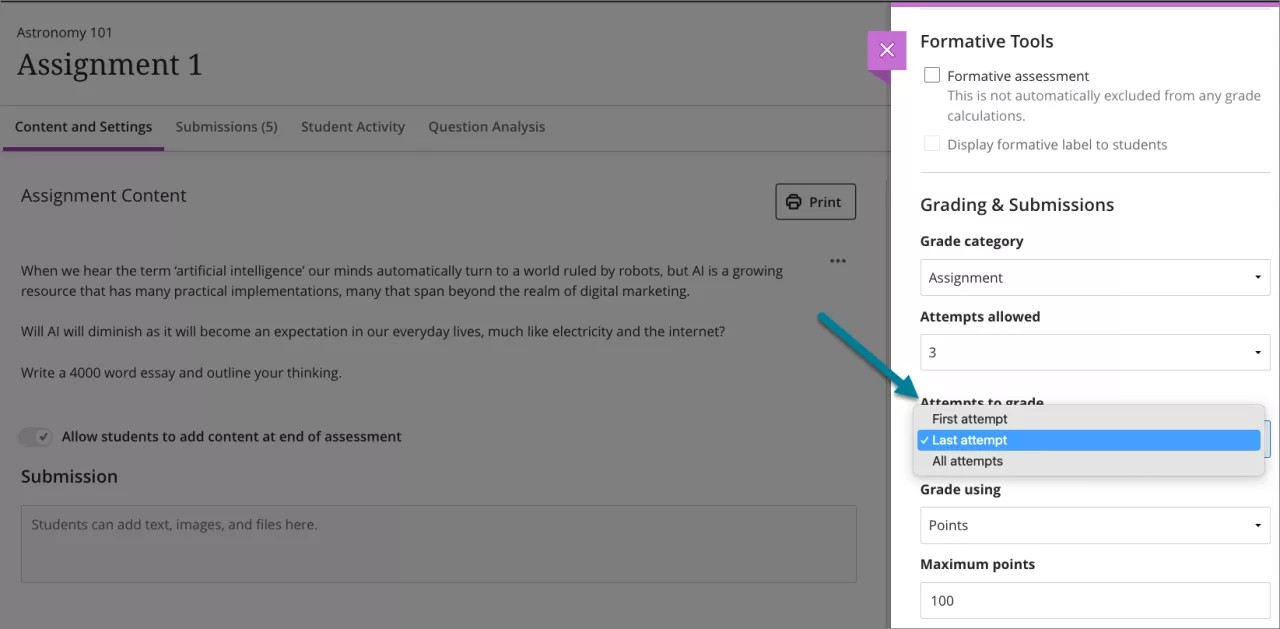Choose First attempt as attempts to grade
Viewport: 1280px width, 629px height.
(x=969, y=418)
